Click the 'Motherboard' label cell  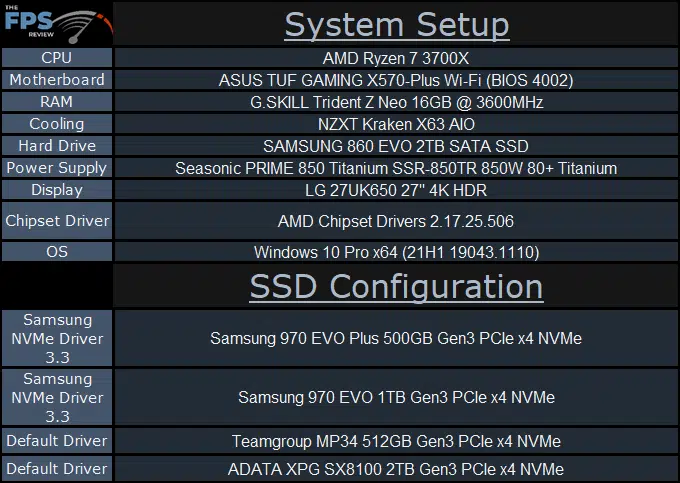[57, 80]
